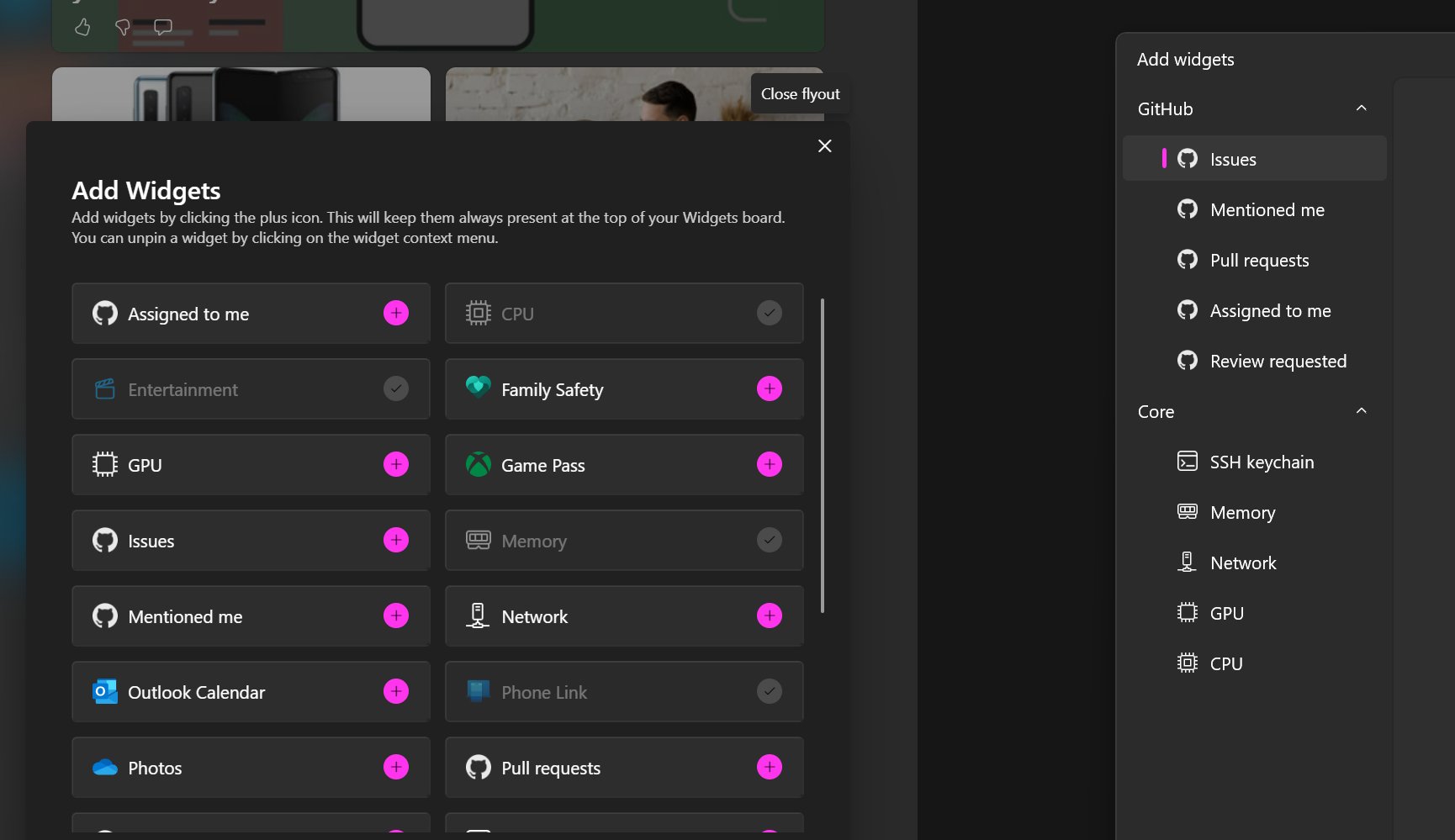
Task: Click the Memory widget icon
Action: tap(478, 540)
